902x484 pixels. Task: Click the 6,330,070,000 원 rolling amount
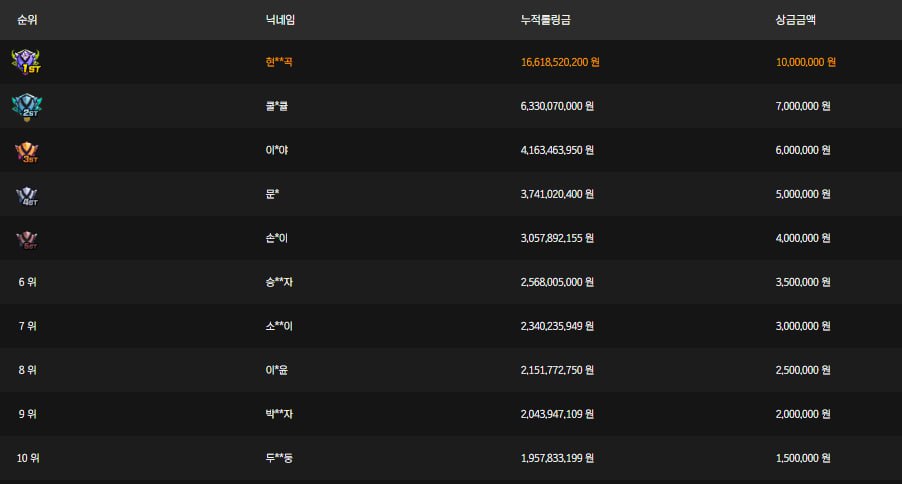click(x=558, y=106)
